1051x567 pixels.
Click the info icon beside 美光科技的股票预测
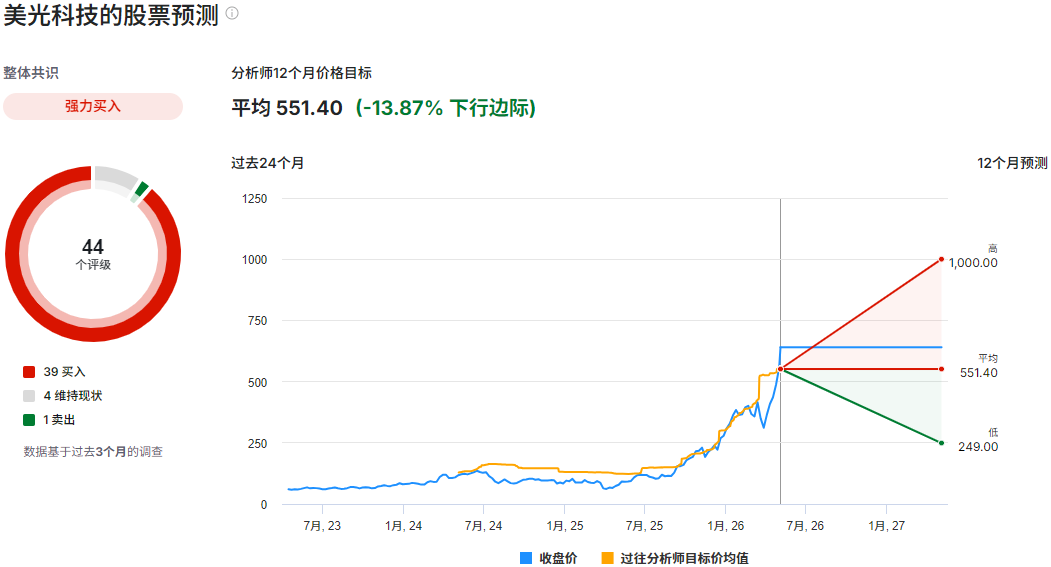232,13
